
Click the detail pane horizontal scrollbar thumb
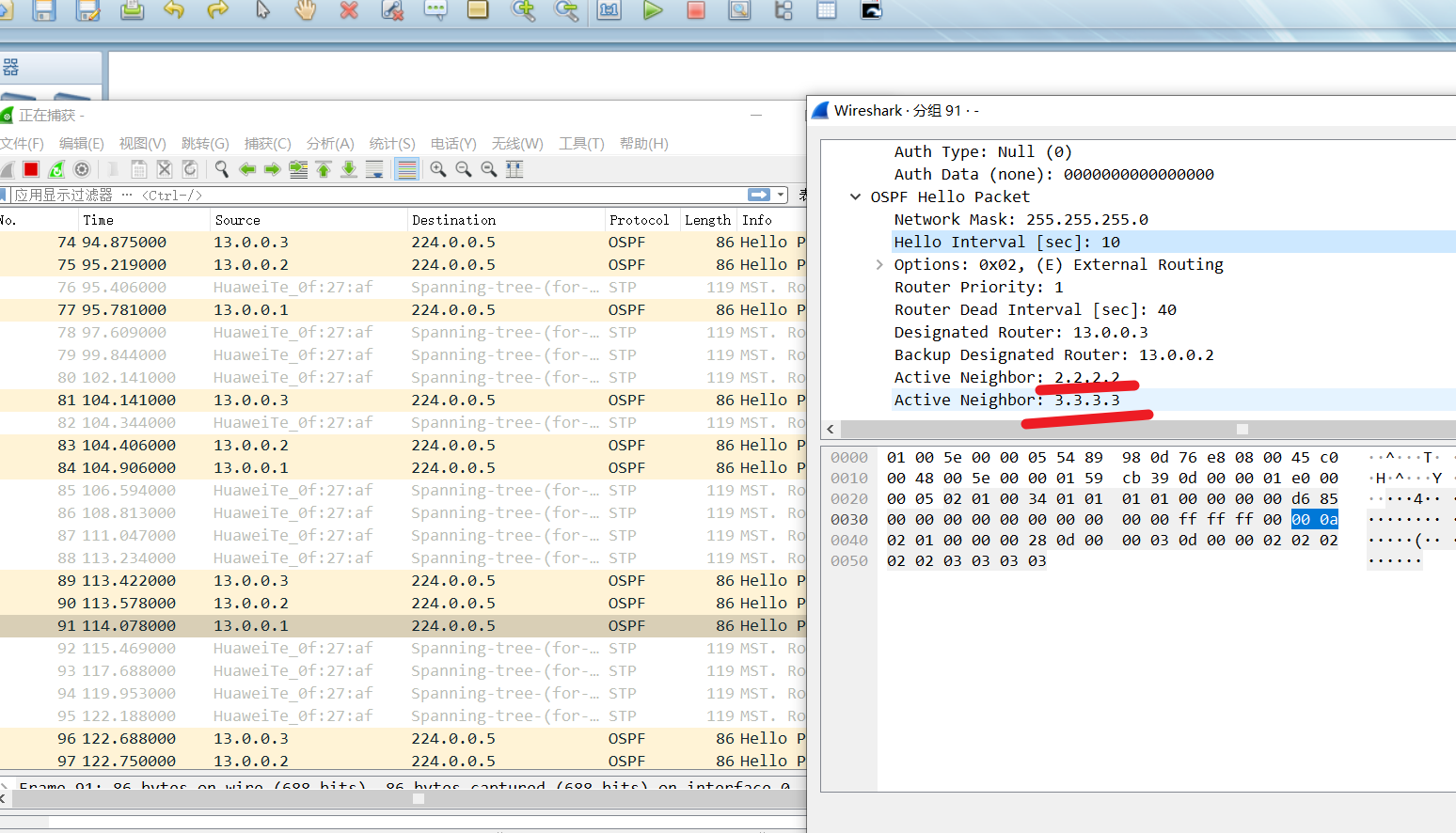click(x=1242, y=429)
